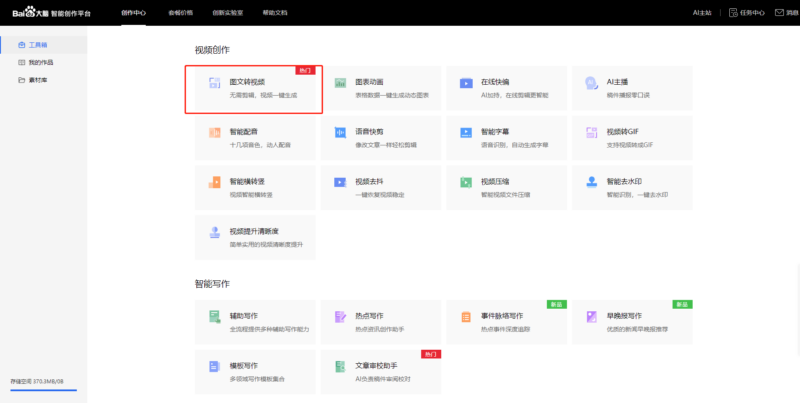Viewport: 800px width, 403px height.
Task: Click the 我的作品 sidebar icon
Action: pyautogui.click(x=21, y=62)
